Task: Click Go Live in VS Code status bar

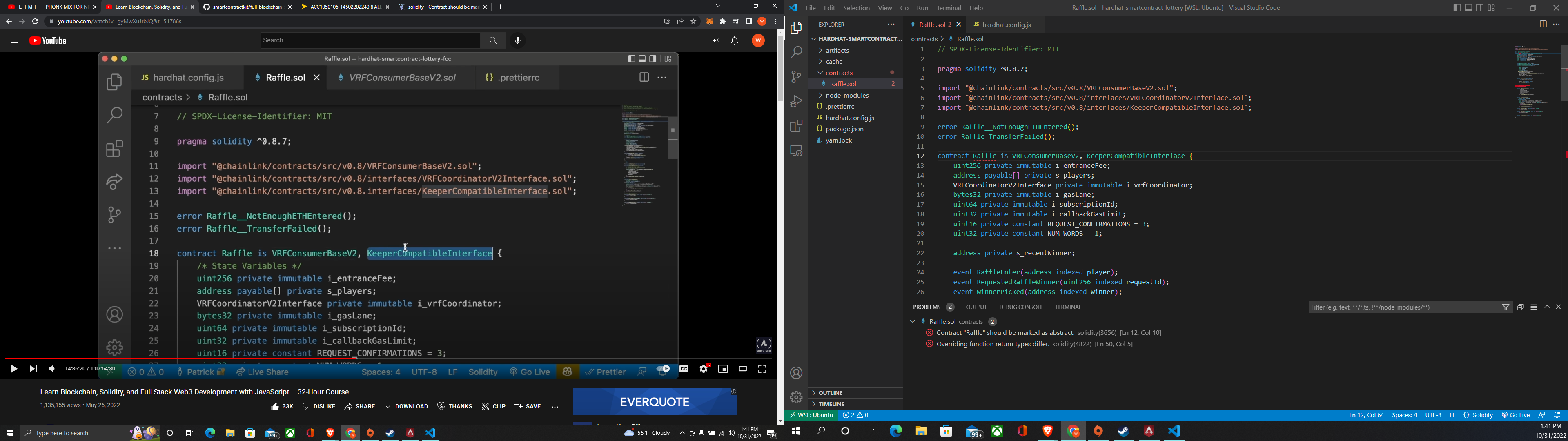Action: pyautogui.click(x=1516, y=415)
